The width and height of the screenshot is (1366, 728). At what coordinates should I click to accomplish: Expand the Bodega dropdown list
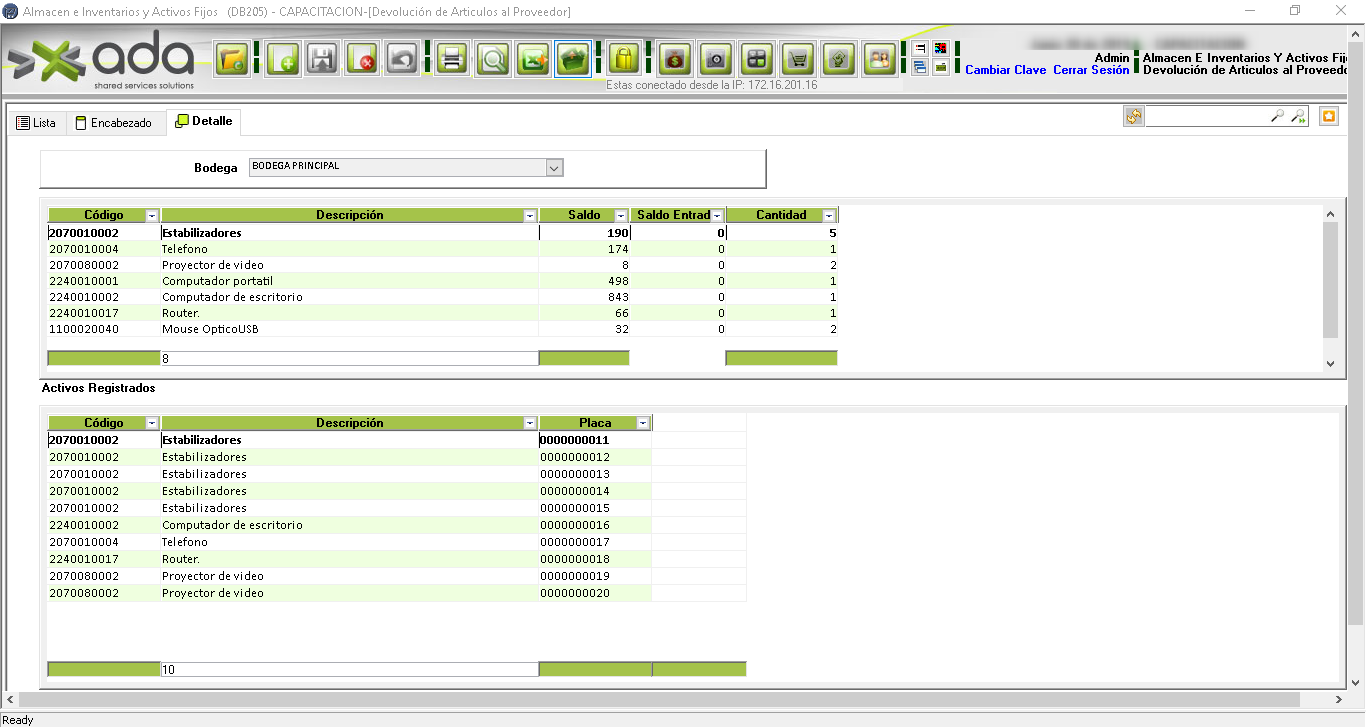tap(555, 168)
